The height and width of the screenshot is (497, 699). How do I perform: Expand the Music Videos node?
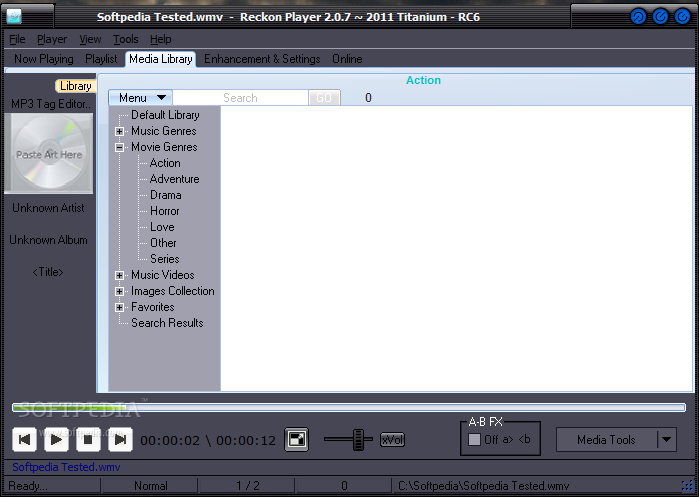[119, 275]
